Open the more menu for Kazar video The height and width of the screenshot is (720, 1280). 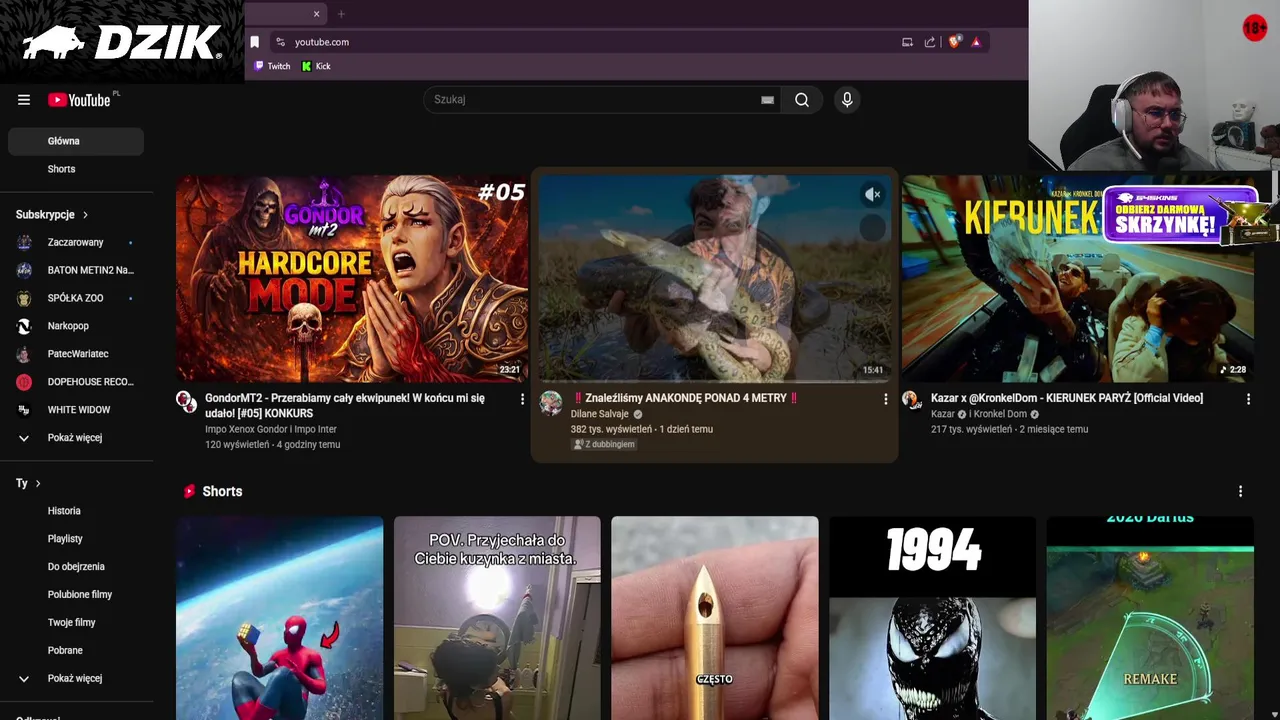pos(1248,399)
